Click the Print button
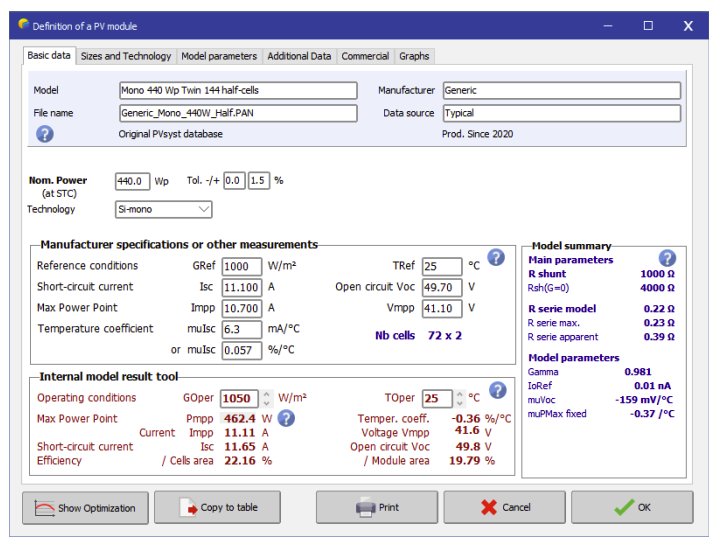Image resolution: width=715 pixels, height=545 pixels. (377, 507)
